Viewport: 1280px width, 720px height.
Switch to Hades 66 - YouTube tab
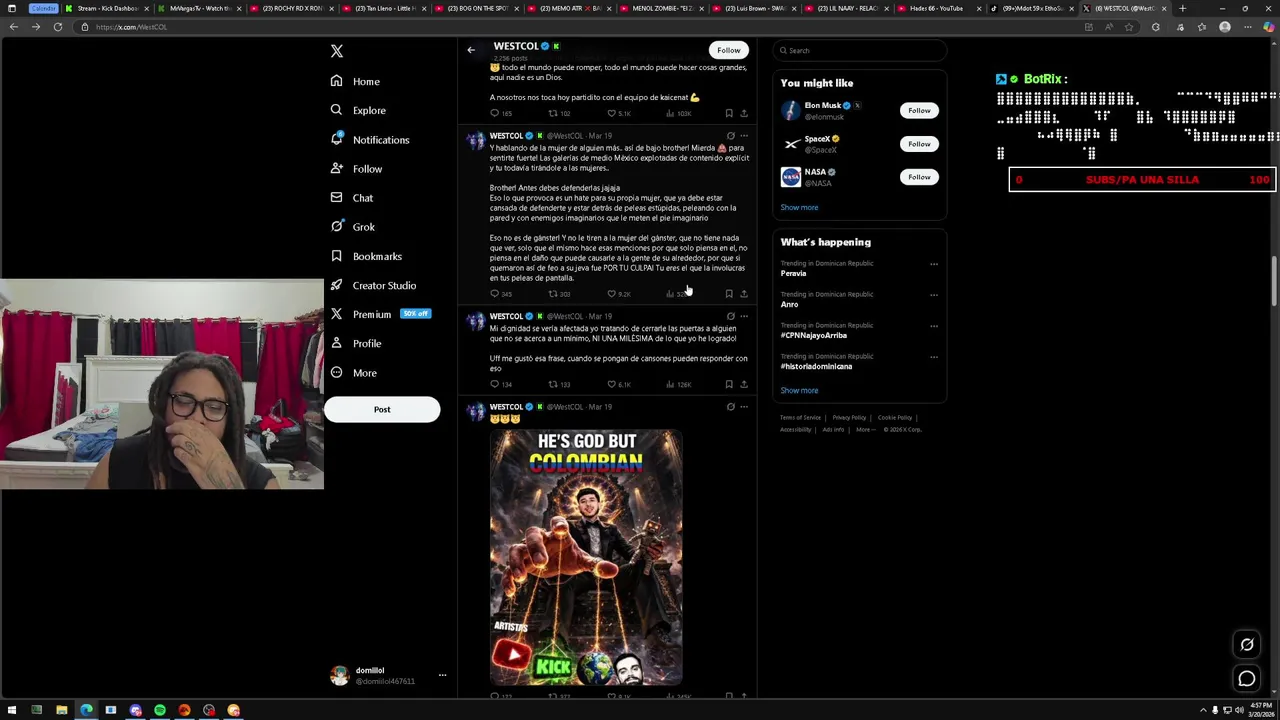click(937, 8)
